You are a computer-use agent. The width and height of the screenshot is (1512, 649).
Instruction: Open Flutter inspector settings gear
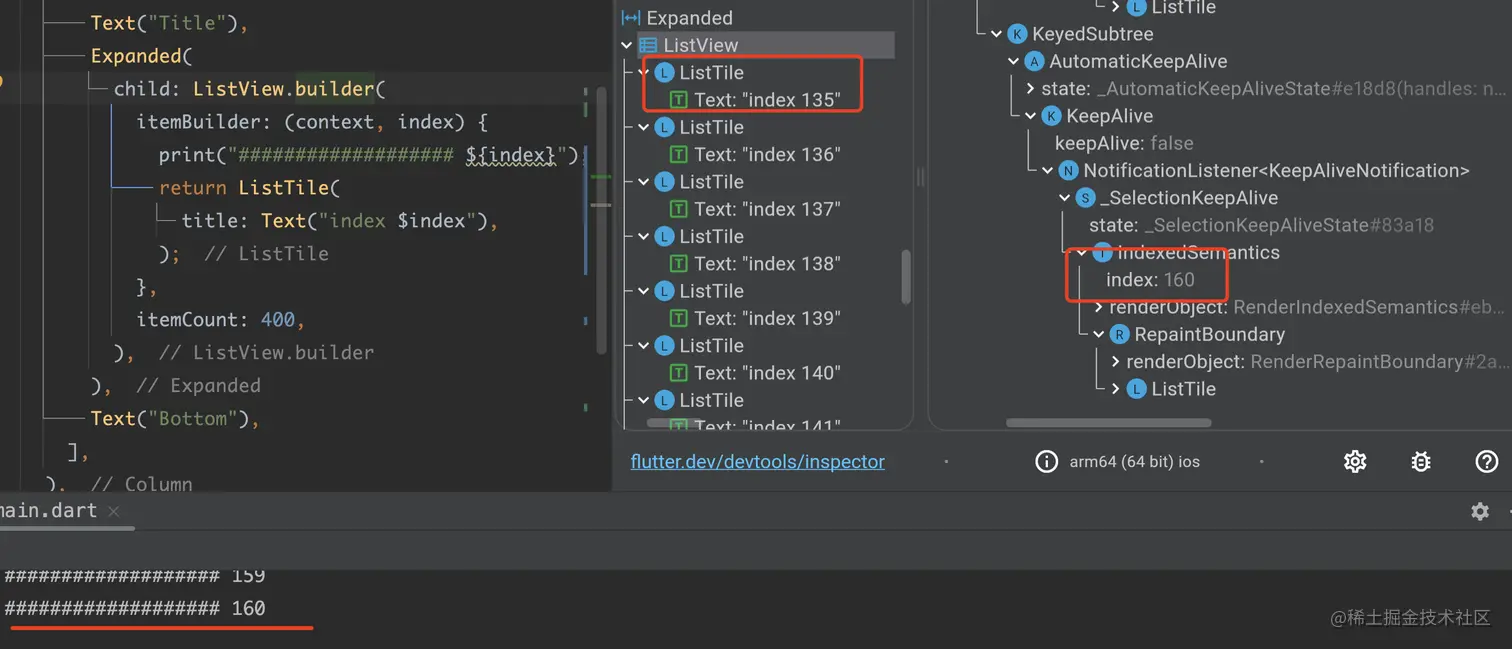click(x=1355, y=461)
